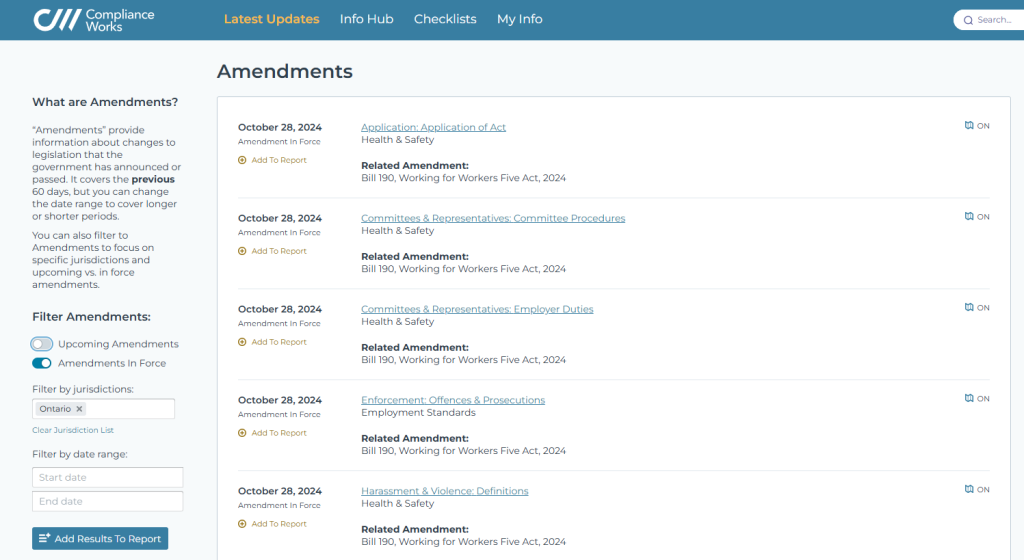Image resolution: width=1024 pixels, height=560 pixels.
Task: Open Committees & Representatives: Committee Procedures link
Action: coord(493,218)
